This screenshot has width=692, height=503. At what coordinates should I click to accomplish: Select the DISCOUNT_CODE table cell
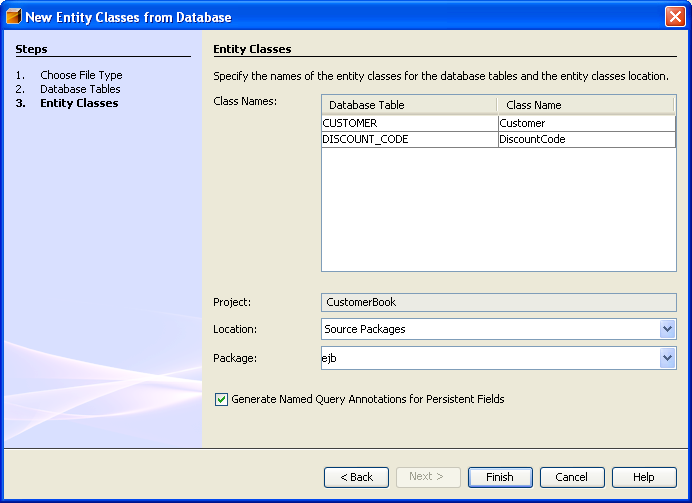point(410,139)
